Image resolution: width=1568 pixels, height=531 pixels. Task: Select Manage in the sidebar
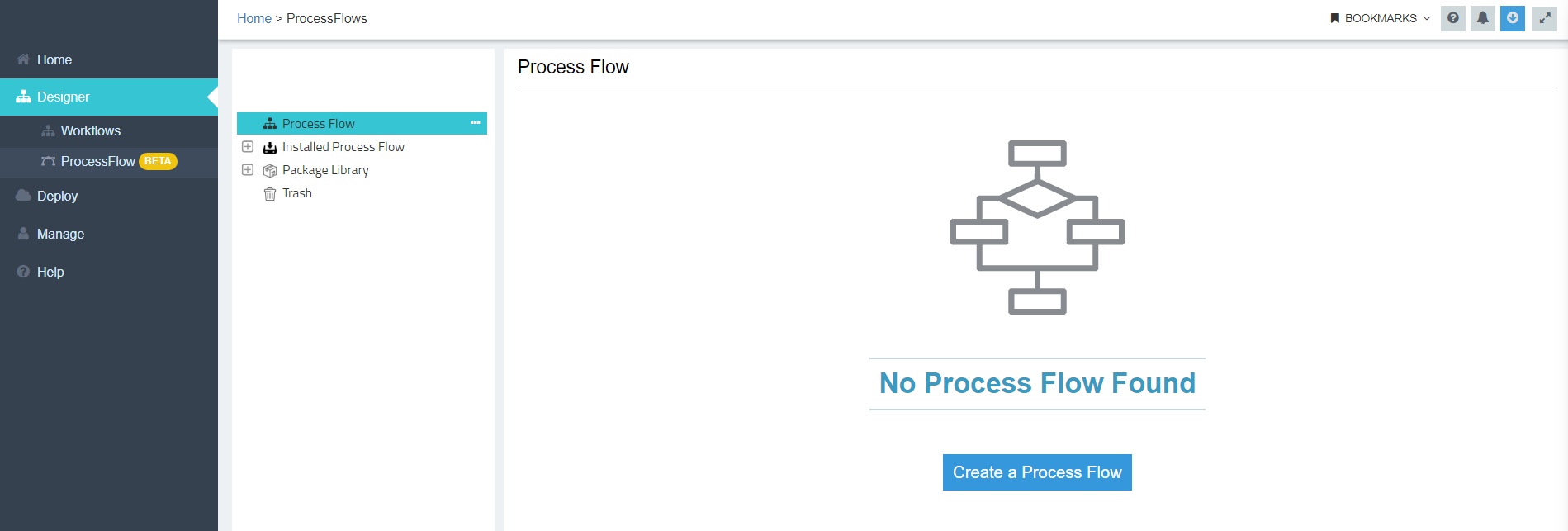coord(59,234)
